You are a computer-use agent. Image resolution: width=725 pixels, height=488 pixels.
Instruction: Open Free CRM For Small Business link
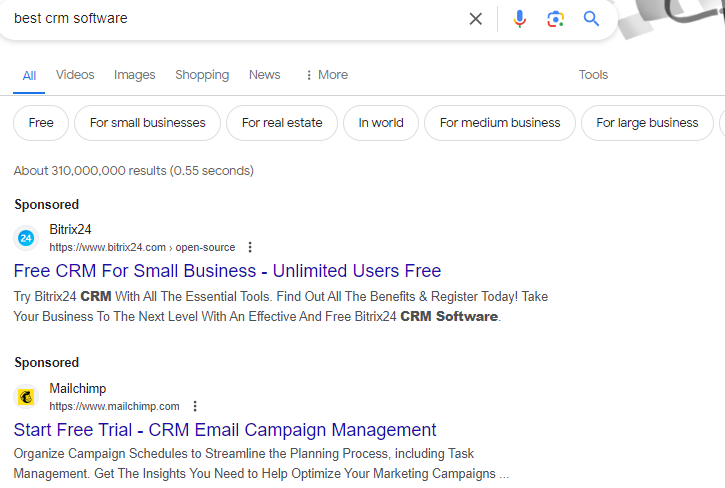pyautogui.click(x=227, y=271)
